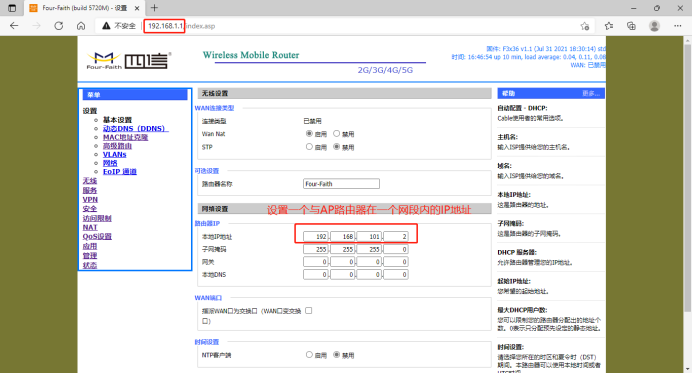Open the browser home page icon
Image resolution: width=692 pixels, height=374 pixels.
81,26
